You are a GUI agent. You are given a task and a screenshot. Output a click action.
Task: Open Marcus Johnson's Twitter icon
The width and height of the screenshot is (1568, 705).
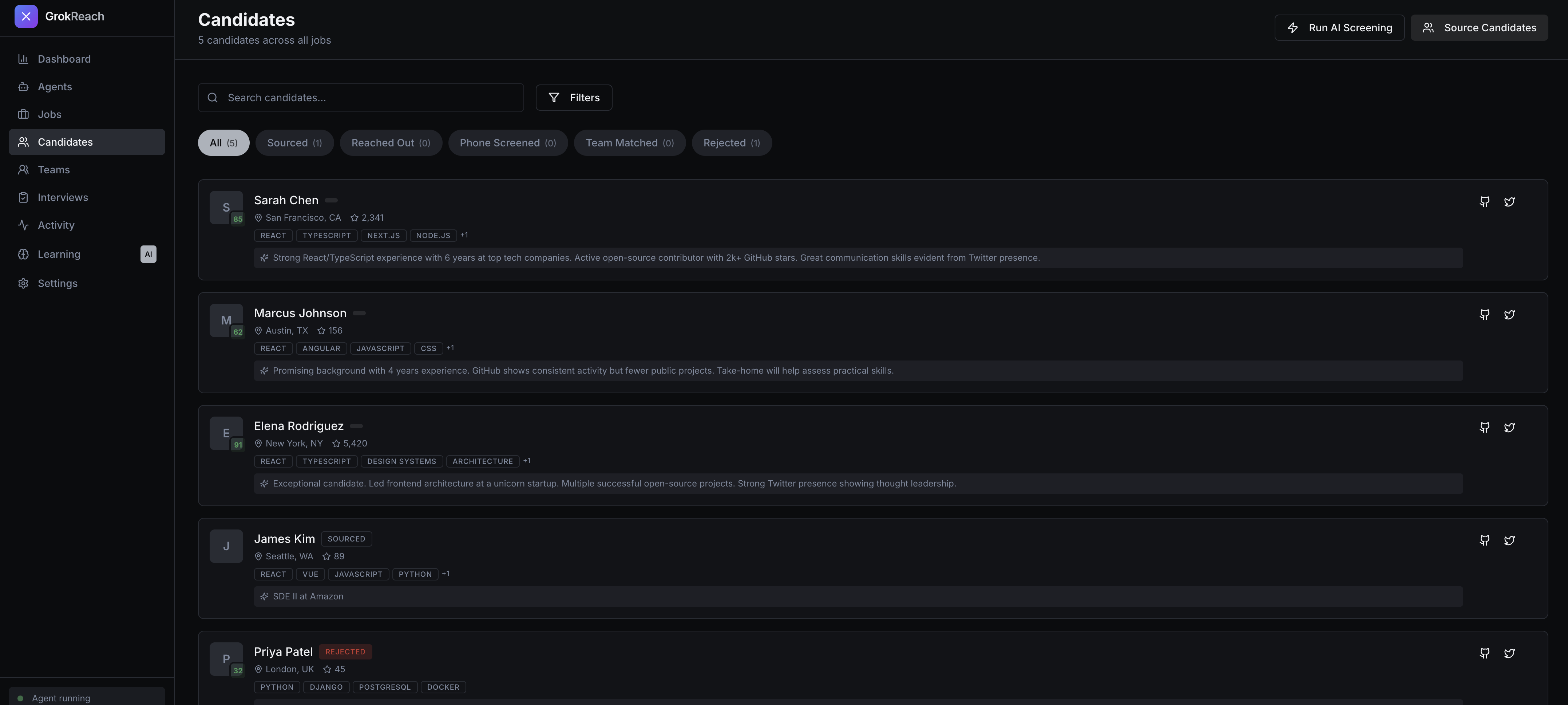coord(1509,315)
